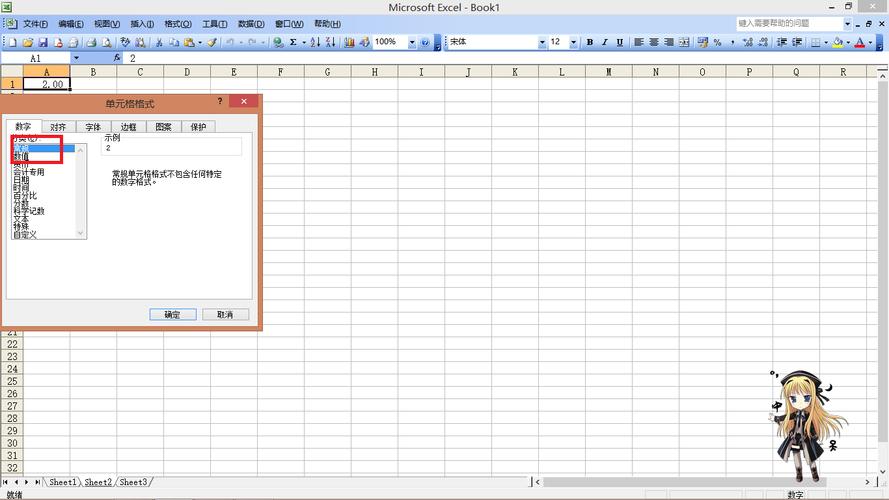Click the help question search box
This screenshot has width=889, height=500.
790,23
